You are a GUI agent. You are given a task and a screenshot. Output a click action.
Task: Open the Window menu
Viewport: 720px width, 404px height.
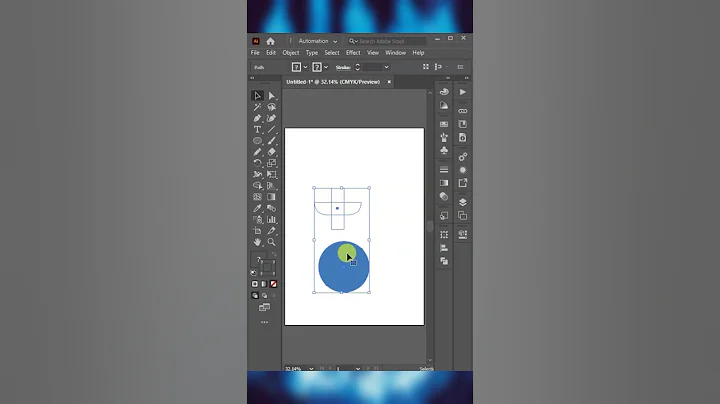tap(395, 53)
